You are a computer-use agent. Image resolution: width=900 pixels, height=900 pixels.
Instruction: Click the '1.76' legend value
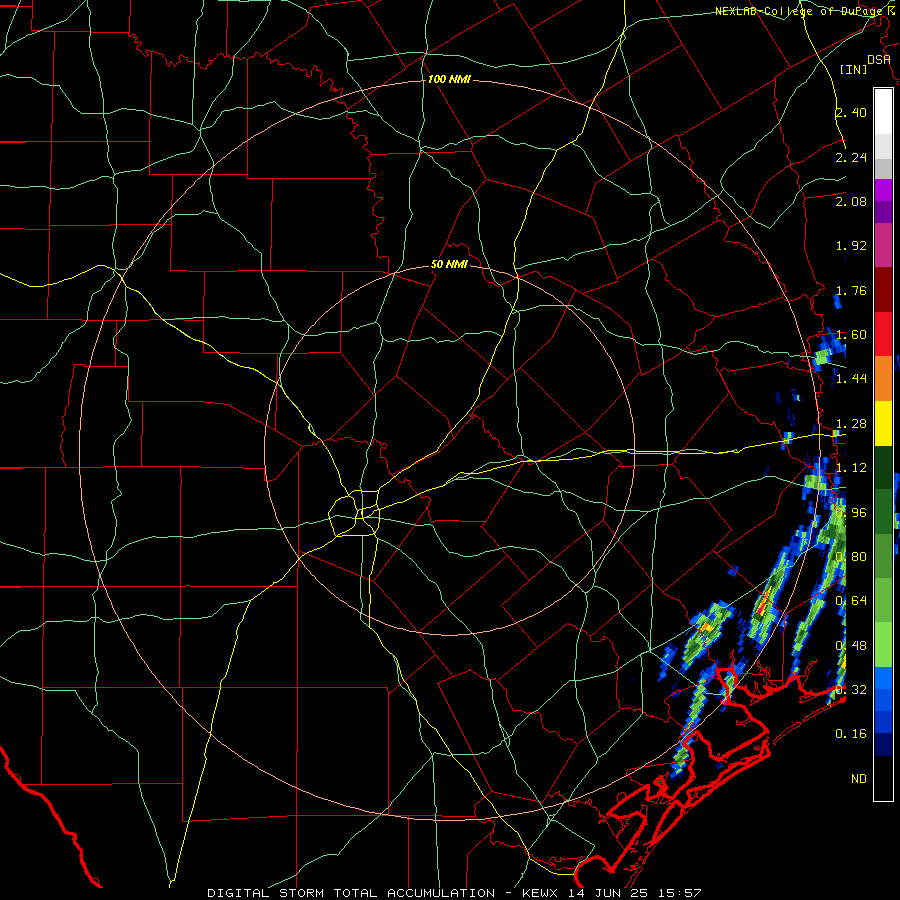(851, 290)
